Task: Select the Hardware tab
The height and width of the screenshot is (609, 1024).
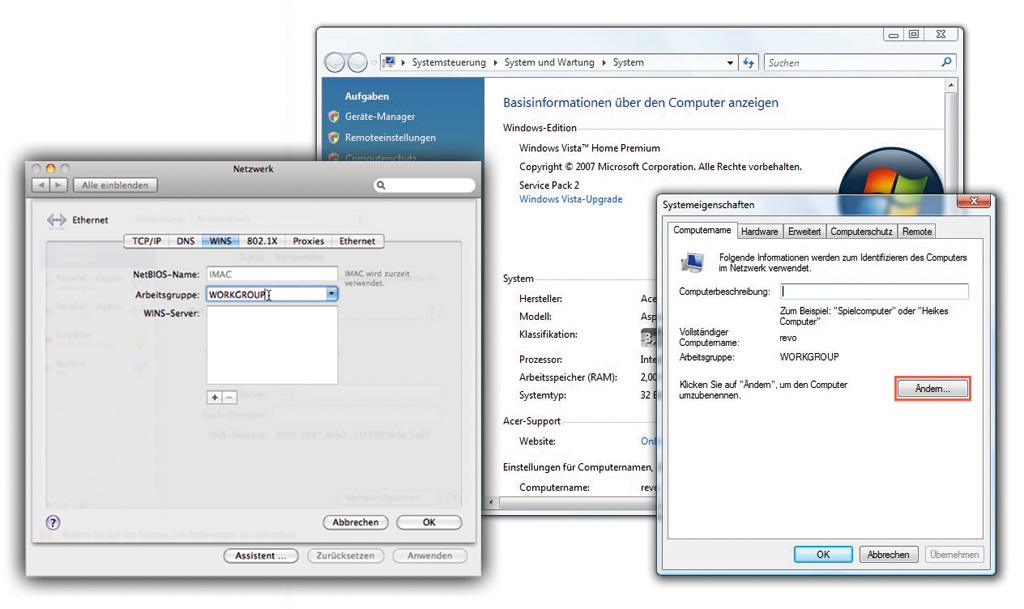Action: tap(760, 232)
